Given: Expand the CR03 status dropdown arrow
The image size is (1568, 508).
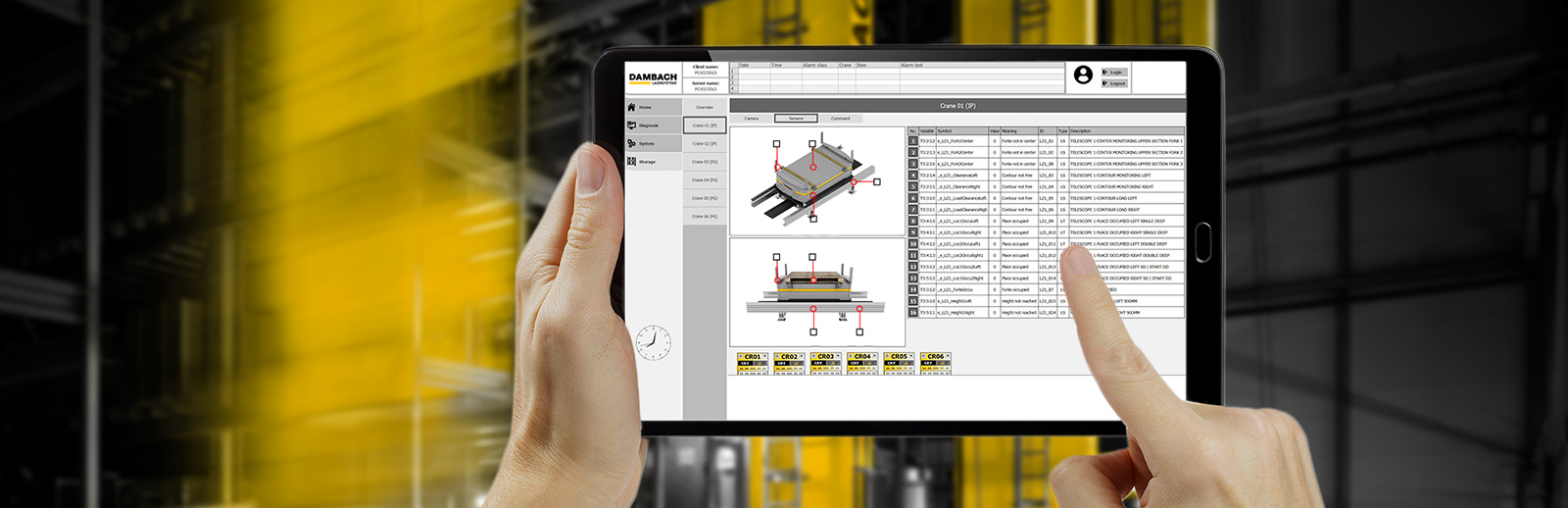Looking at the screenshot, I should (839, 356).
